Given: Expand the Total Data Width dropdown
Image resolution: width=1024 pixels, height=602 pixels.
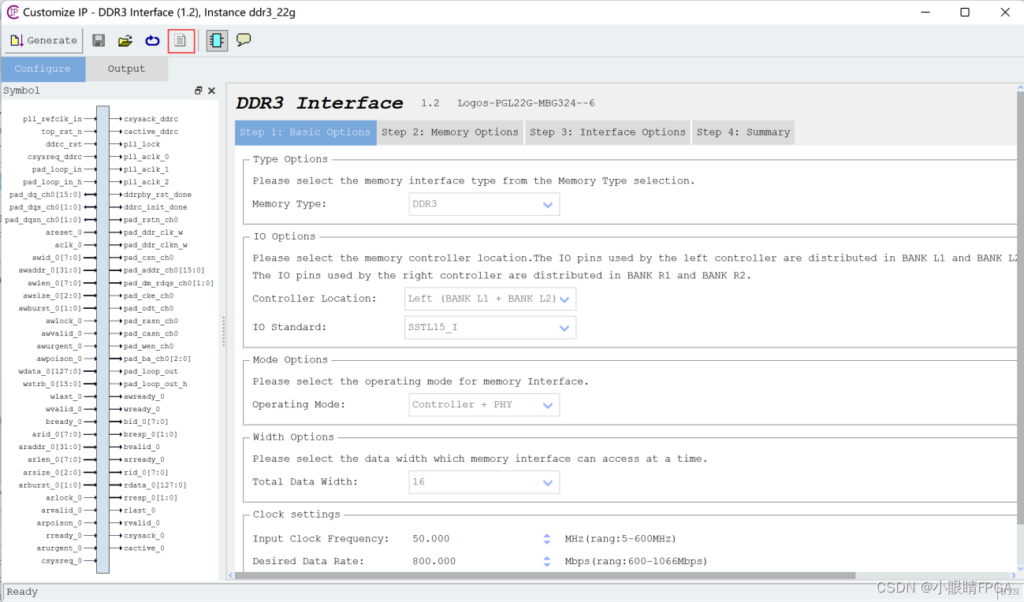Looking at the screenshot, I should 546,482.
